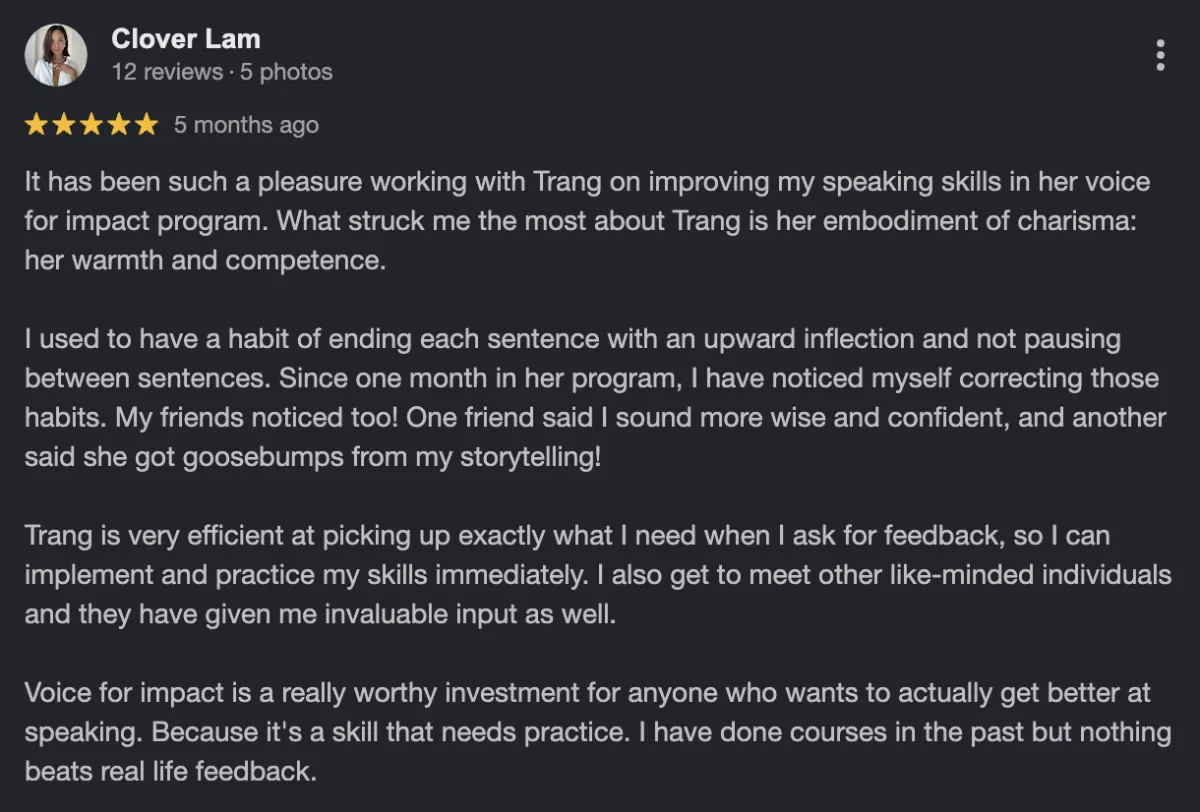Click the "12 reviews" count text
The height and width of the screenshot is (812, 1200).
[x=167, y=72]
